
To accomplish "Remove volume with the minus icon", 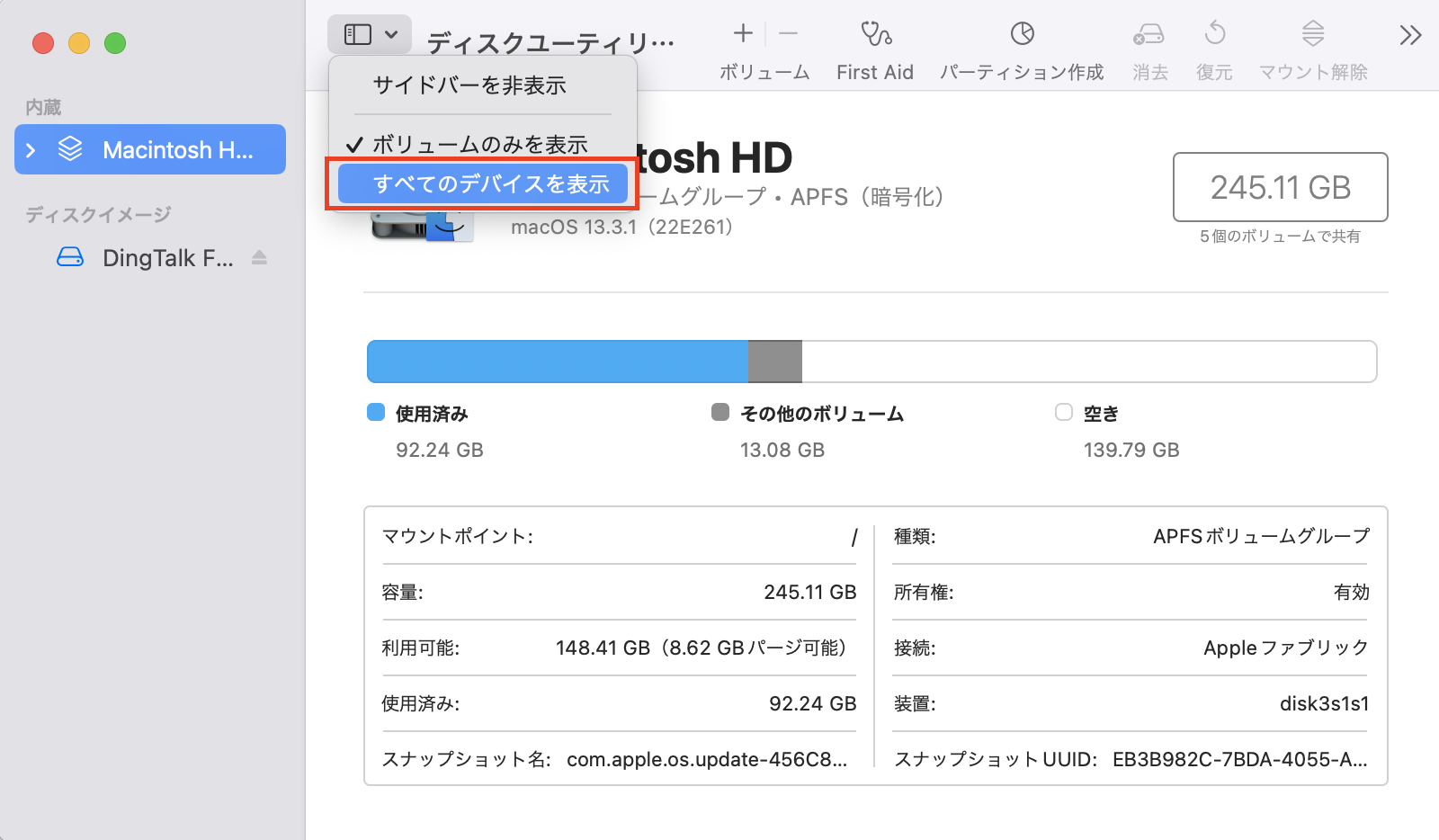I will [788, 34].
